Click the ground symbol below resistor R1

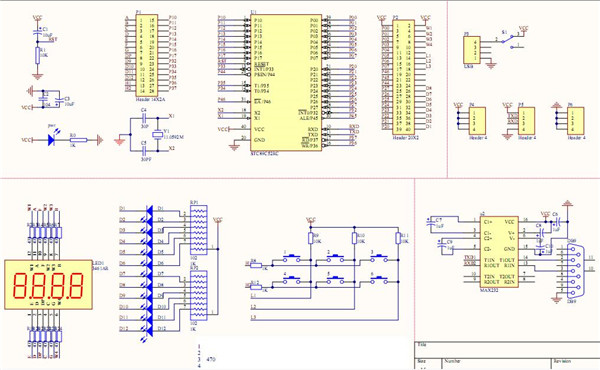pos(37,77)
